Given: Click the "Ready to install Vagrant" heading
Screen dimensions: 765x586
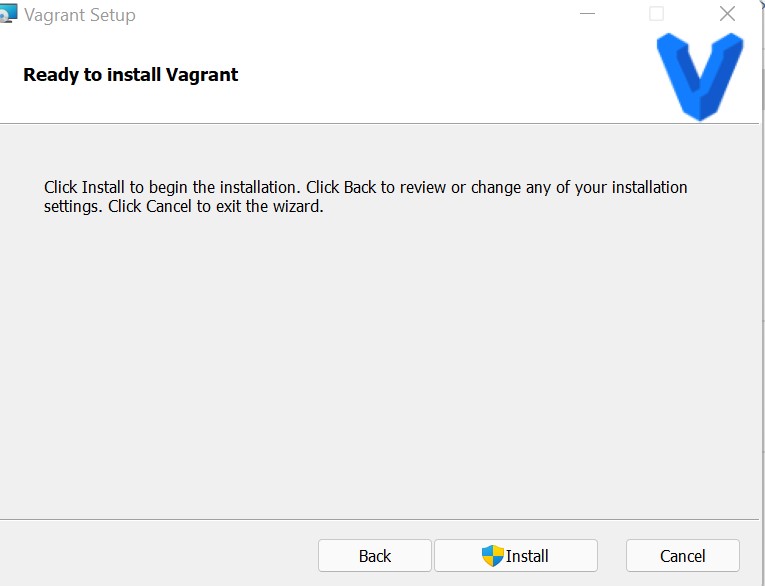Looking at the screenshot, I should click(131, 75).
